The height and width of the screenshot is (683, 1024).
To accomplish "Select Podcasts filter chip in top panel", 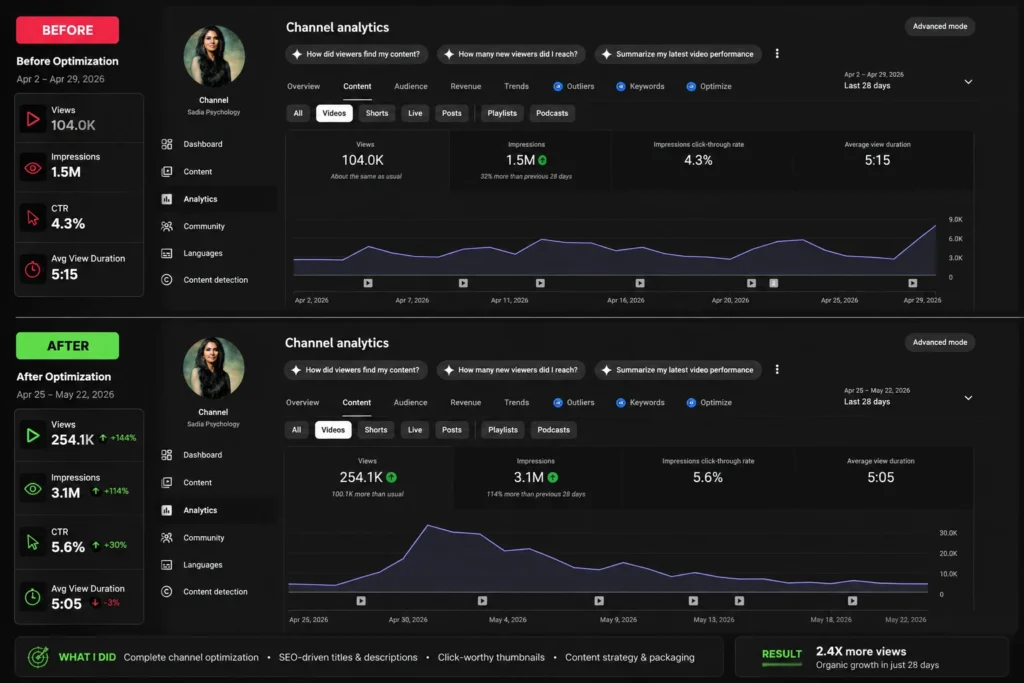I will 552,113.
